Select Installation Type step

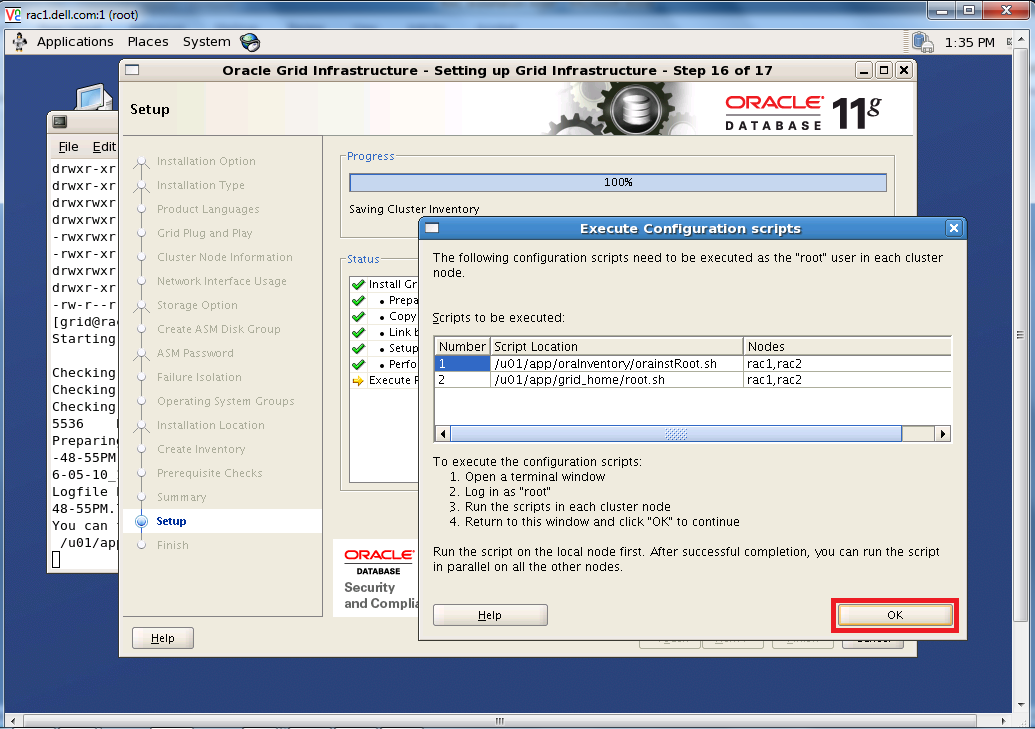(201, 186)
